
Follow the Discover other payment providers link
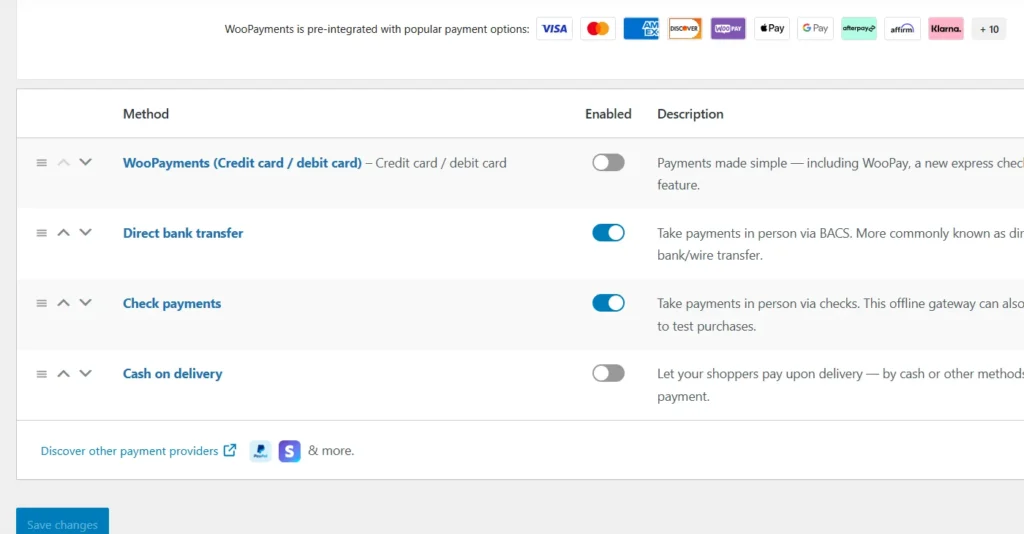(x=129, y=451)
